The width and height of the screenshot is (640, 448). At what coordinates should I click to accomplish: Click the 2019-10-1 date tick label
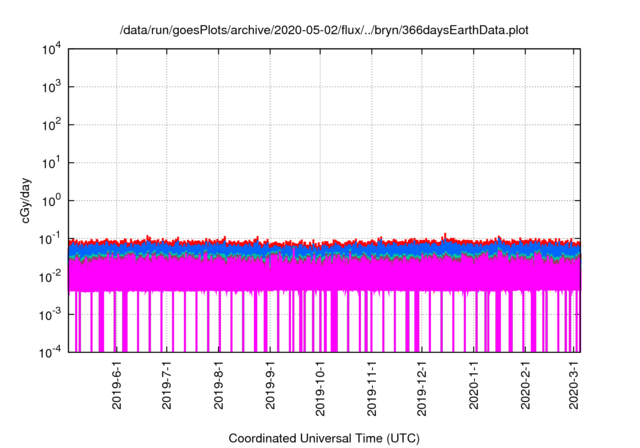[x=320, y=388]
